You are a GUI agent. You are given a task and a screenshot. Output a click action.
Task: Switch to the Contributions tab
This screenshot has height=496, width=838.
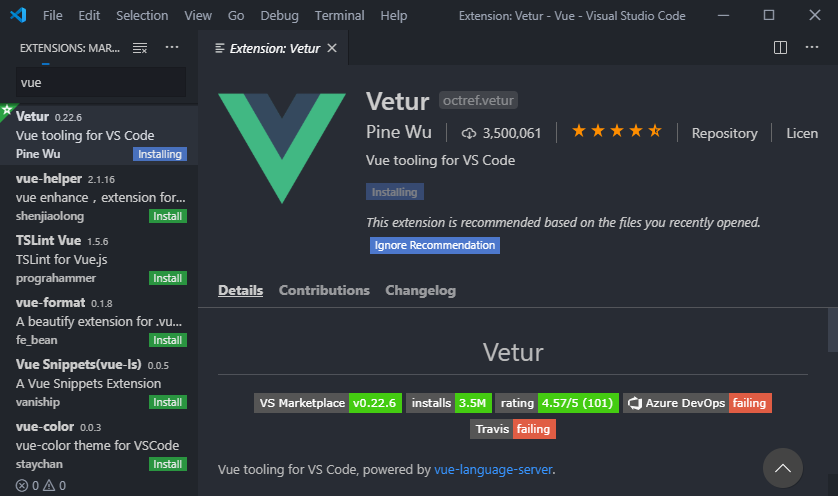(x=324, y=290)
